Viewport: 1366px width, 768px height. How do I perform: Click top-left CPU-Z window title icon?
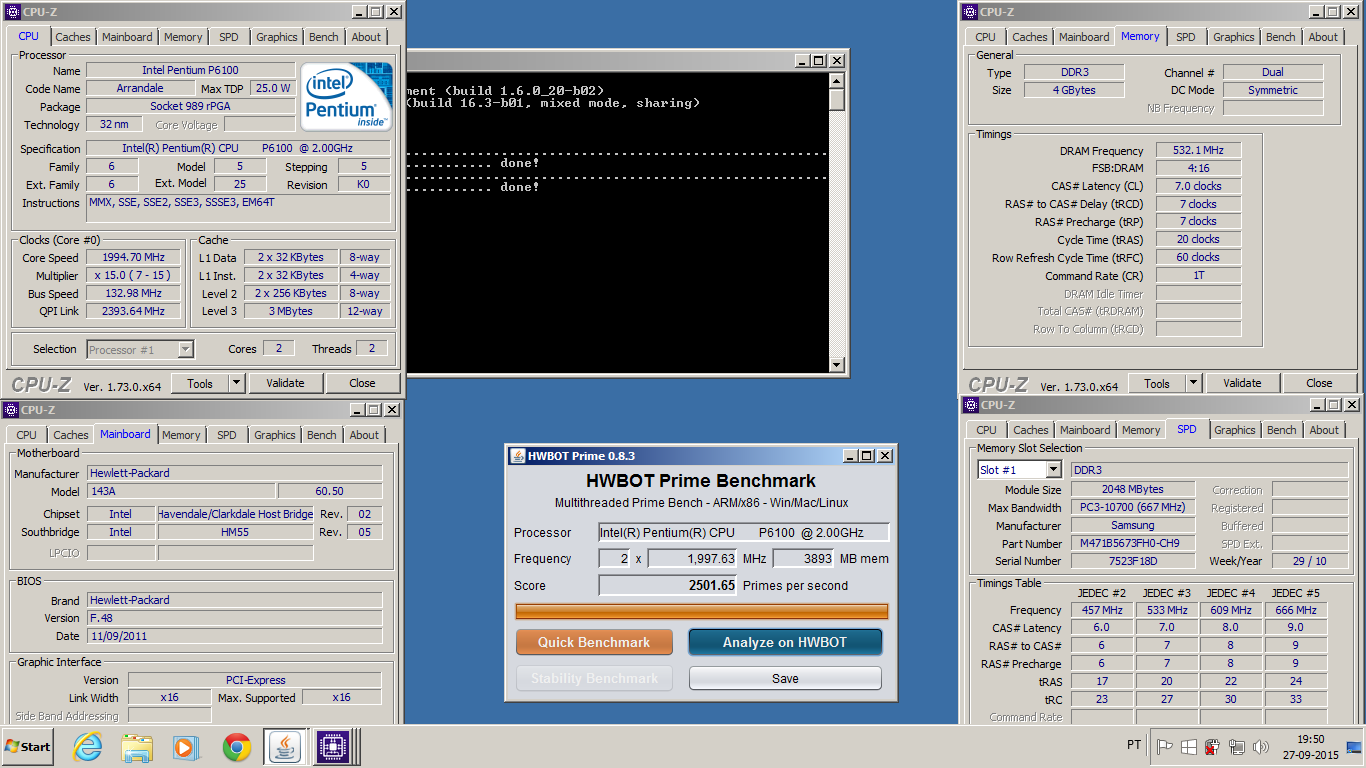point(12,12)
